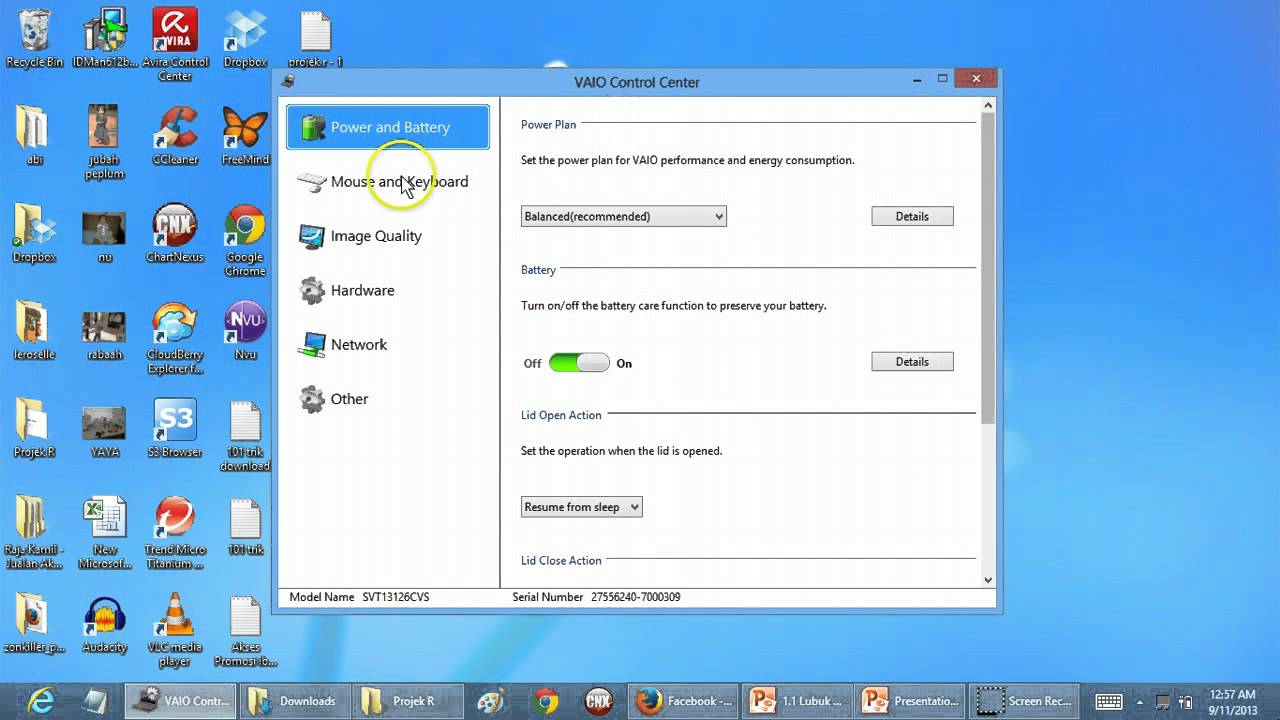Select the abi folder icon

pos(34,135)
